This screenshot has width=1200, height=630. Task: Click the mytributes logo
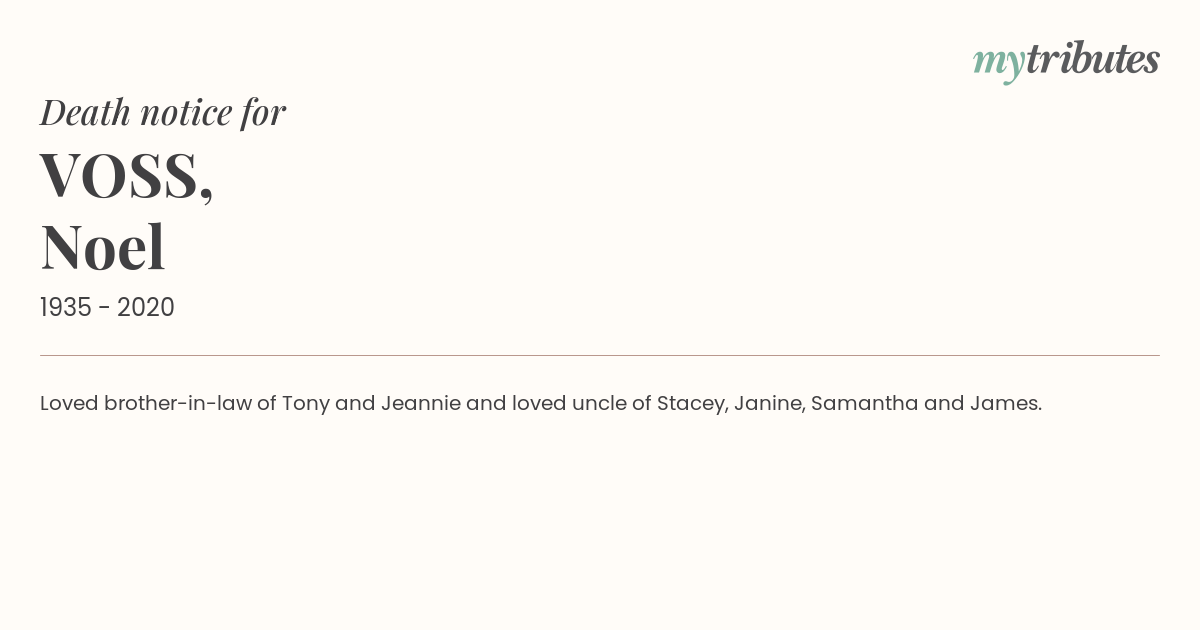pos(1066,61)
